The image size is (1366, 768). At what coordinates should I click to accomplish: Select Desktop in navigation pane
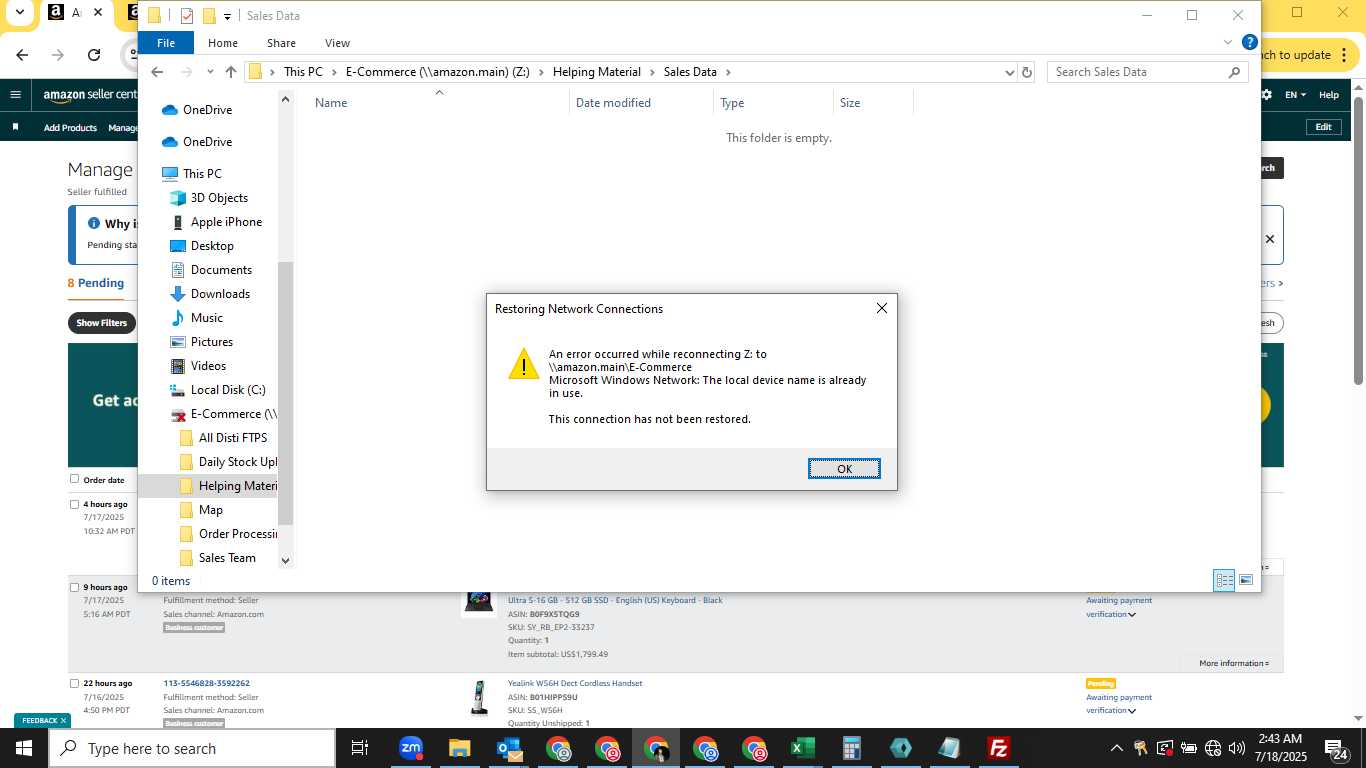(x=212, y=246)
